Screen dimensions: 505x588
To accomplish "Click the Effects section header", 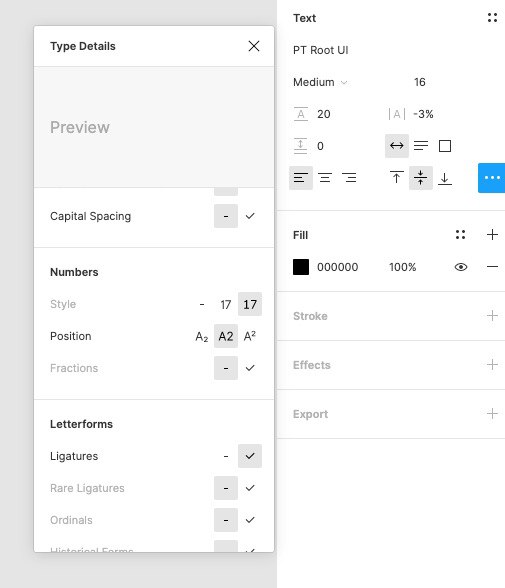I will tap(312, 365).
